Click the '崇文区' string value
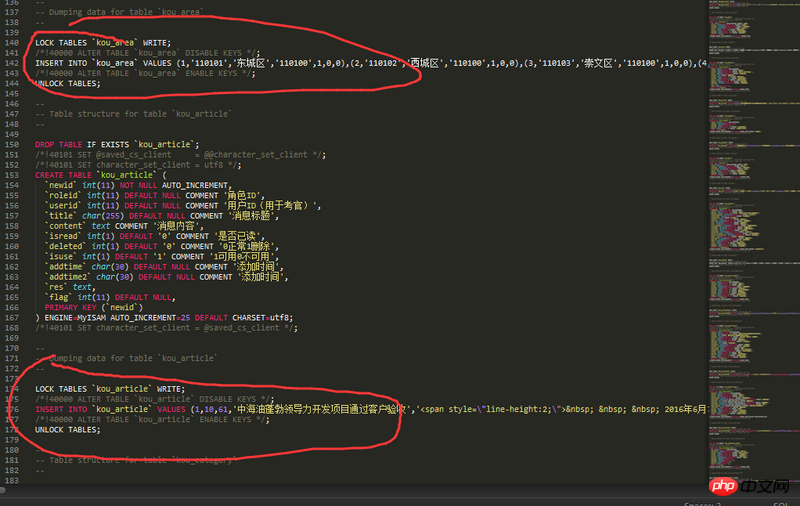Viewport: 800px width, 506px height. [x=597, y=63]
